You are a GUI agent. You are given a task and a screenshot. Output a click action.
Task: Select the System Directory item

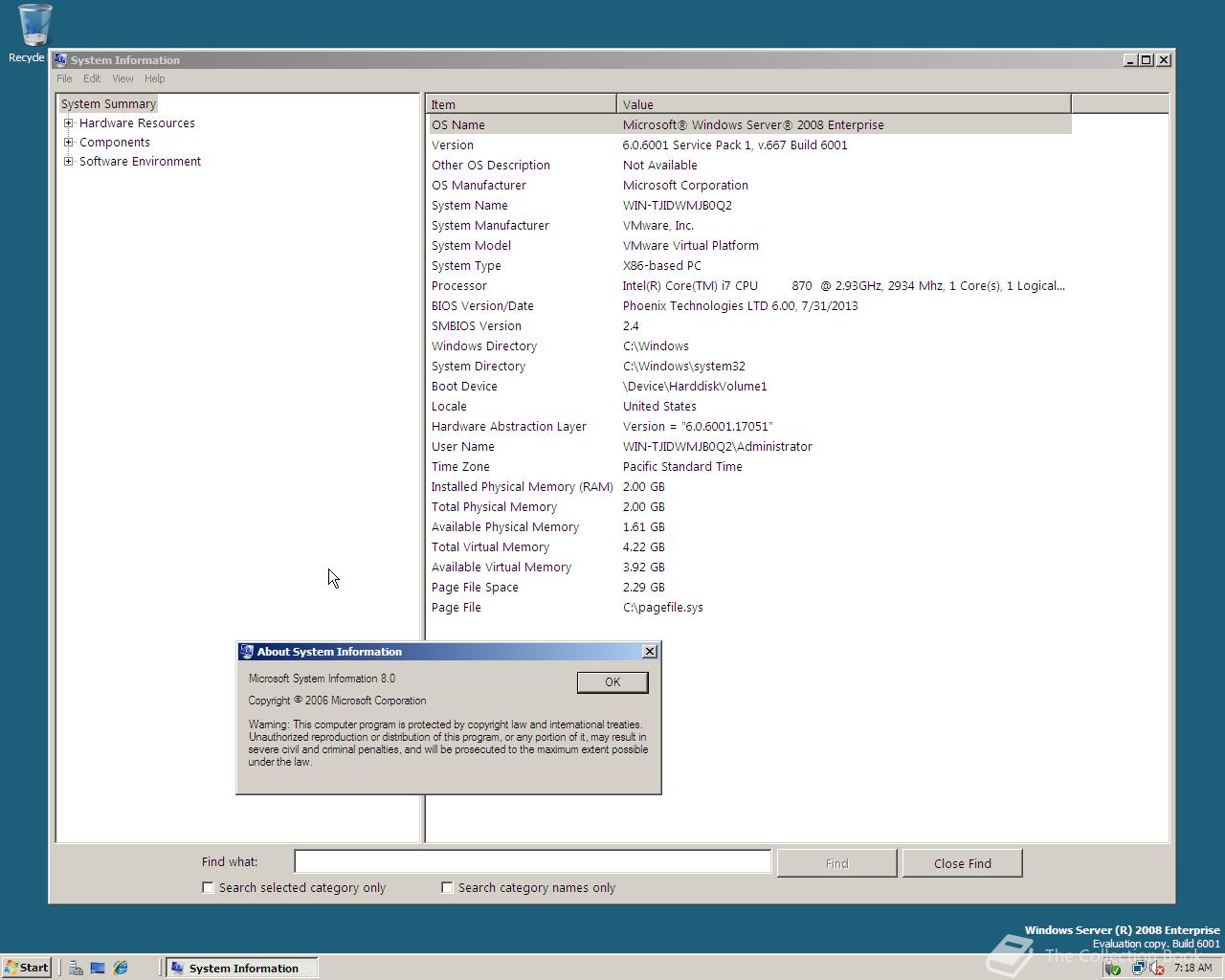coord(478,366)
